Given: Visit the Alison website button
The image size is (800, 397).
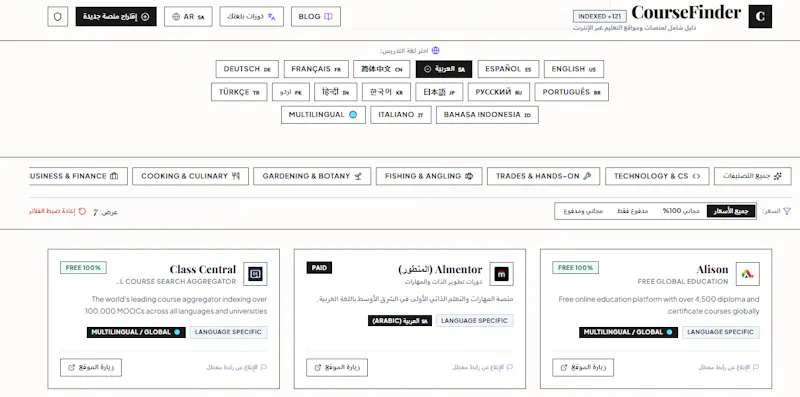Looking at the screenshot, I should point(583,367).
